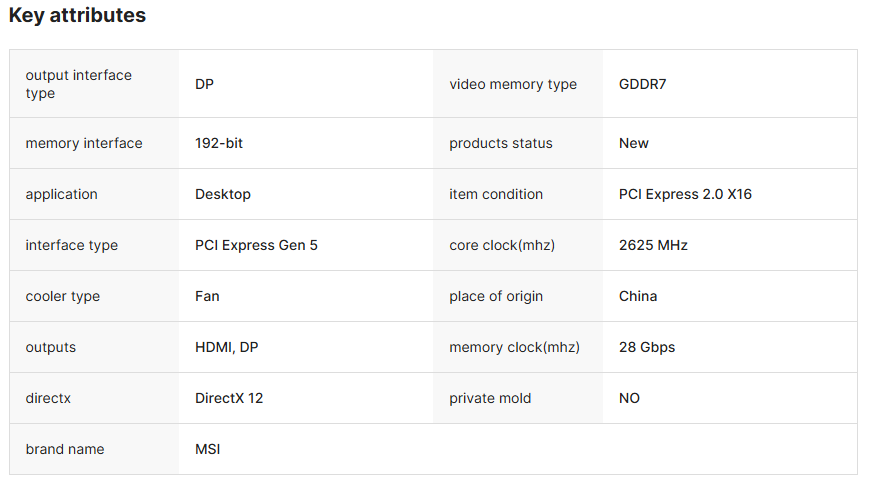Select the Desktop application value
Image resolution: width=882 pixels, height=484 pixels.
pos(223,194)
